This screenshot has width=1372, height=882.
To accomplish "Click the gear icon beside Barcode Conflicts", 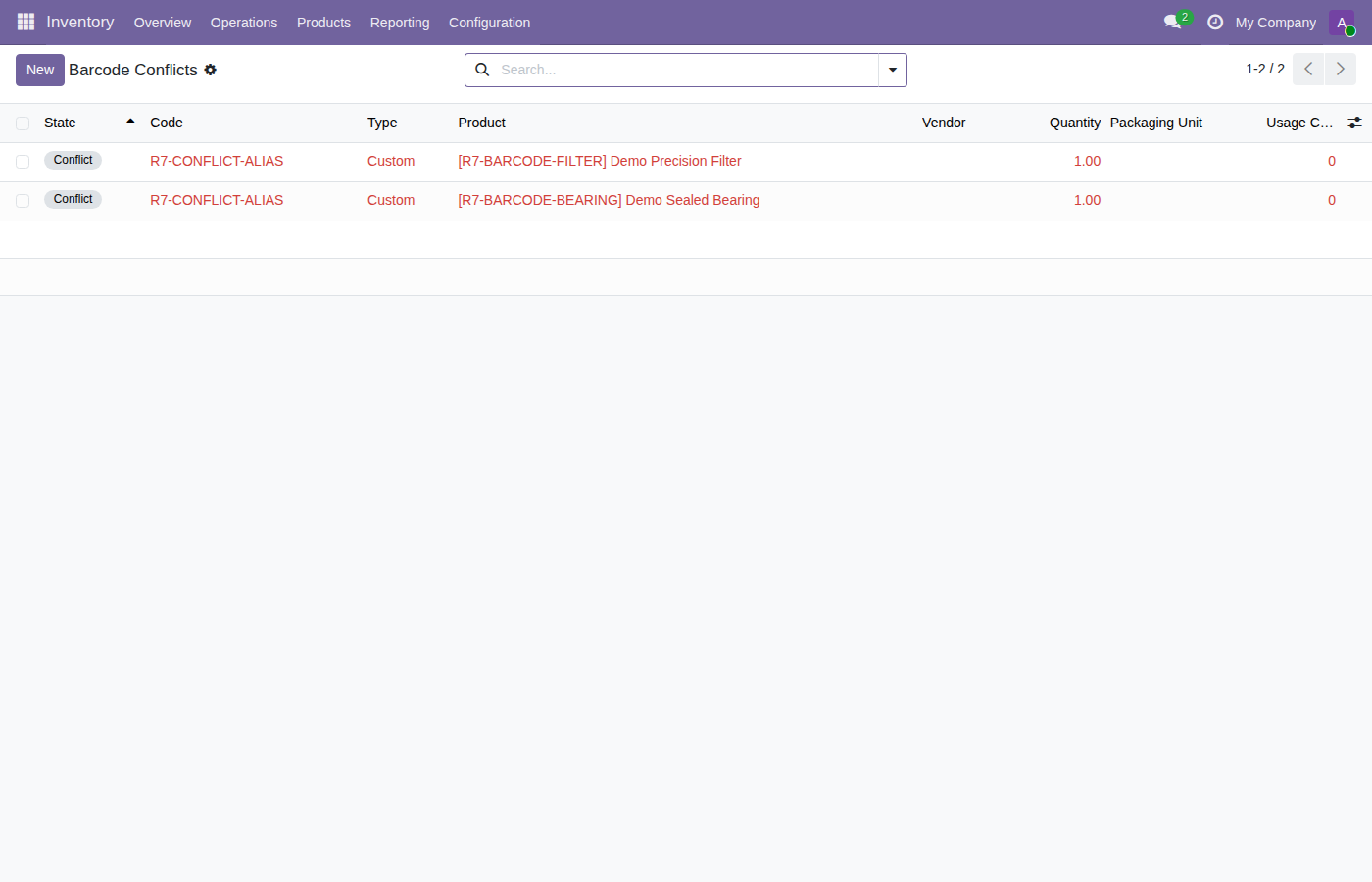I will (x=211, y=70).
